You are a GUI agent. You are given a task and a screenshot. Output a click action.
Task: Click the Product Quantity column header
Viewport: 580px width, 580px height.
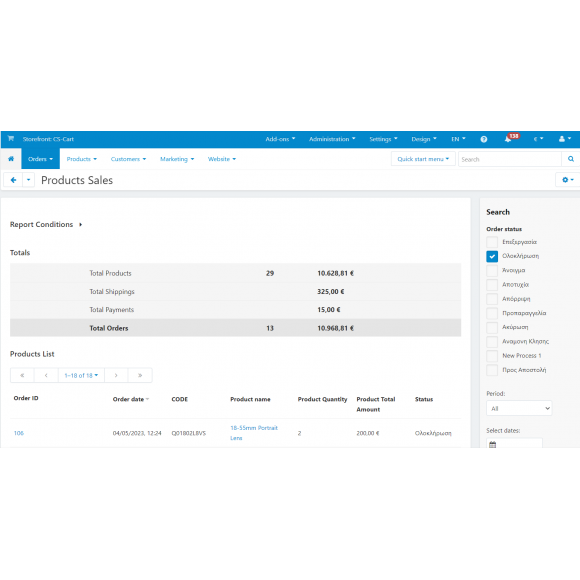322,399
